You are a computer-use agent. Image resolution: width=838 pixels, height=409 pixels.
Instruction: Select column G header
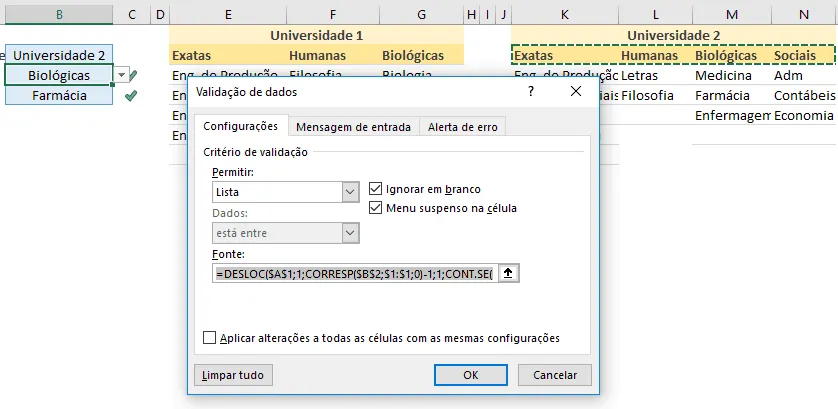422,14
